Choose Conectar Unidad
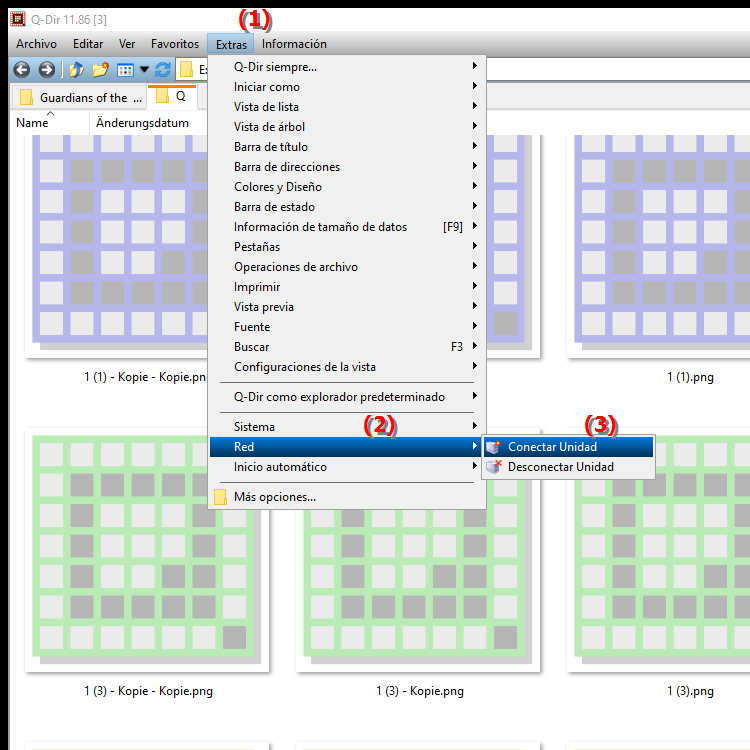 569,447
